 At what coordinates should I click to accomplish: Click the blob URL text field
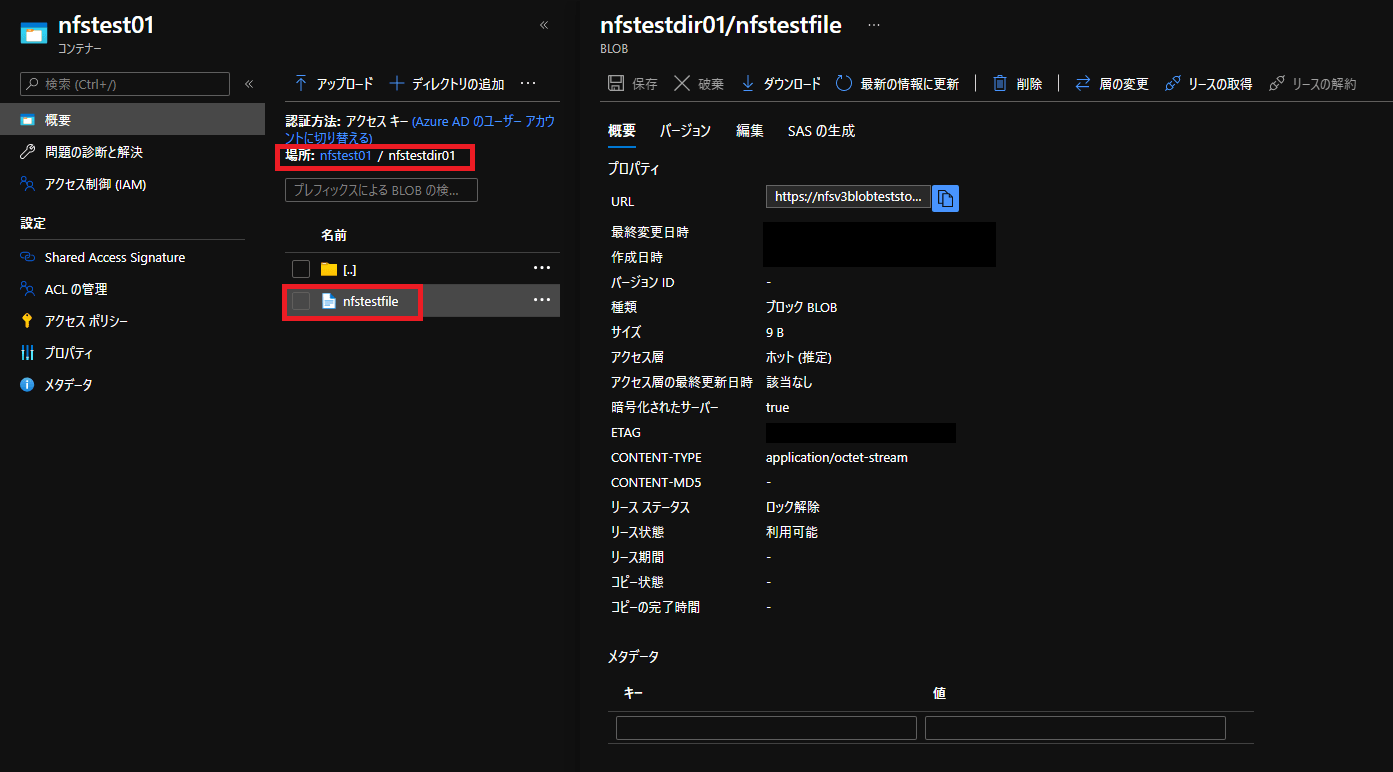[x=848, y=197]
